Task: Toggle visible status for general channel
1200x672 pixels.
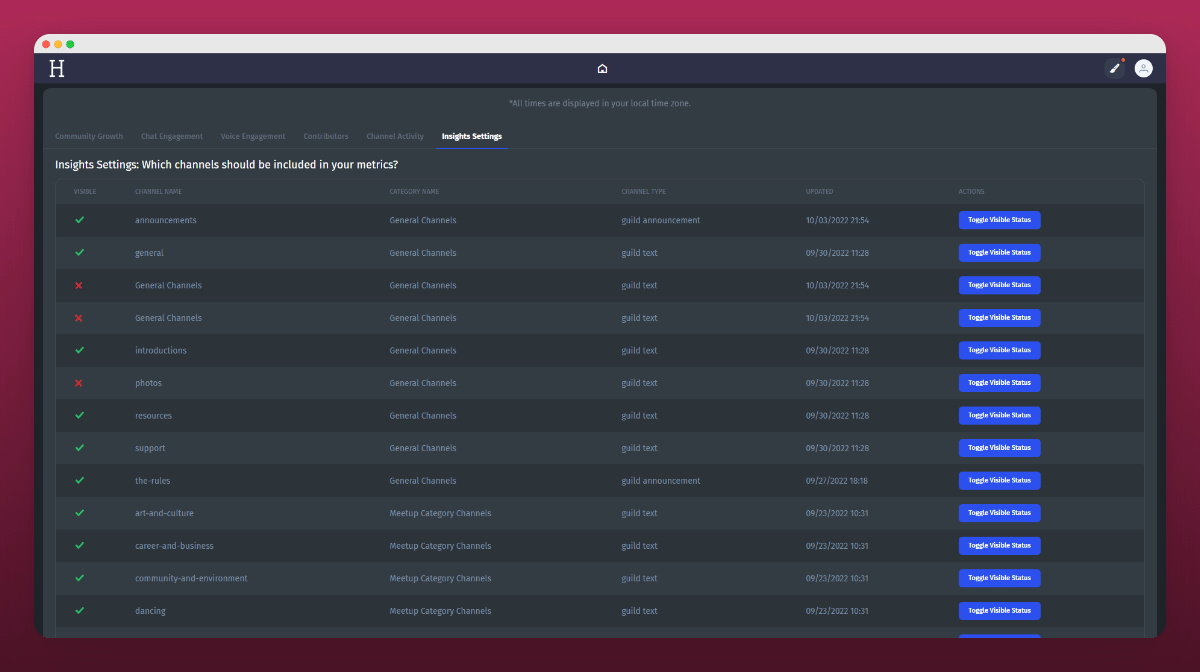Action: pos(999,253)
